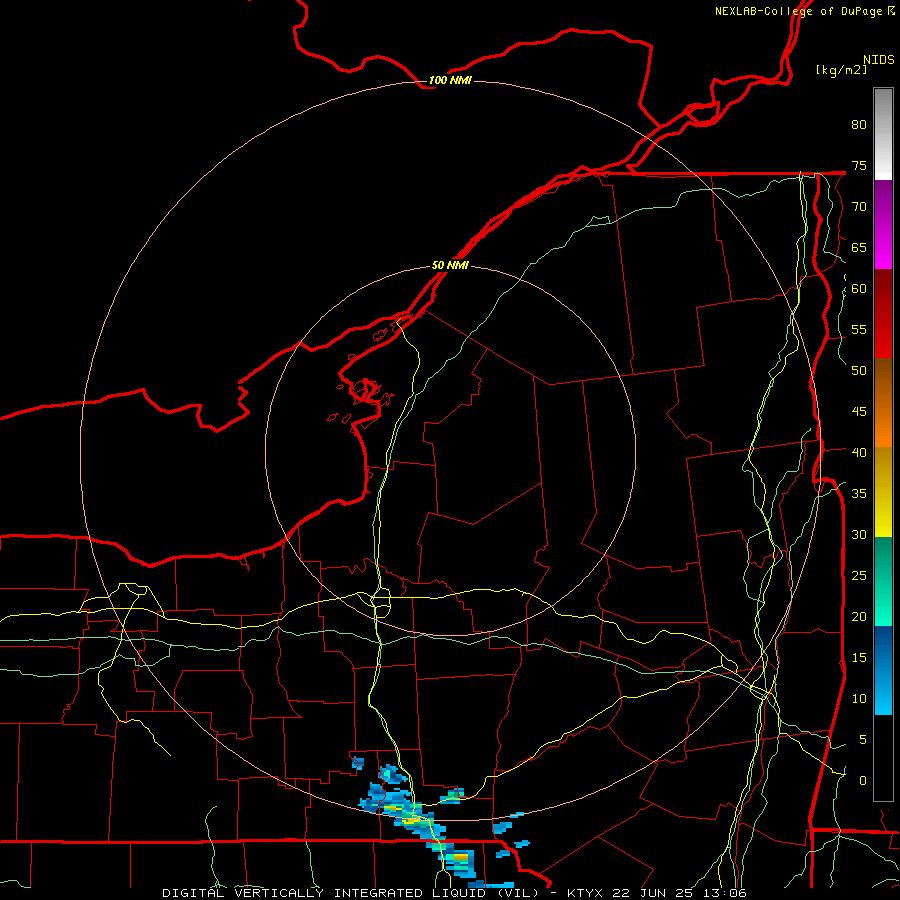Click the scale value 30

pos(859,534)
